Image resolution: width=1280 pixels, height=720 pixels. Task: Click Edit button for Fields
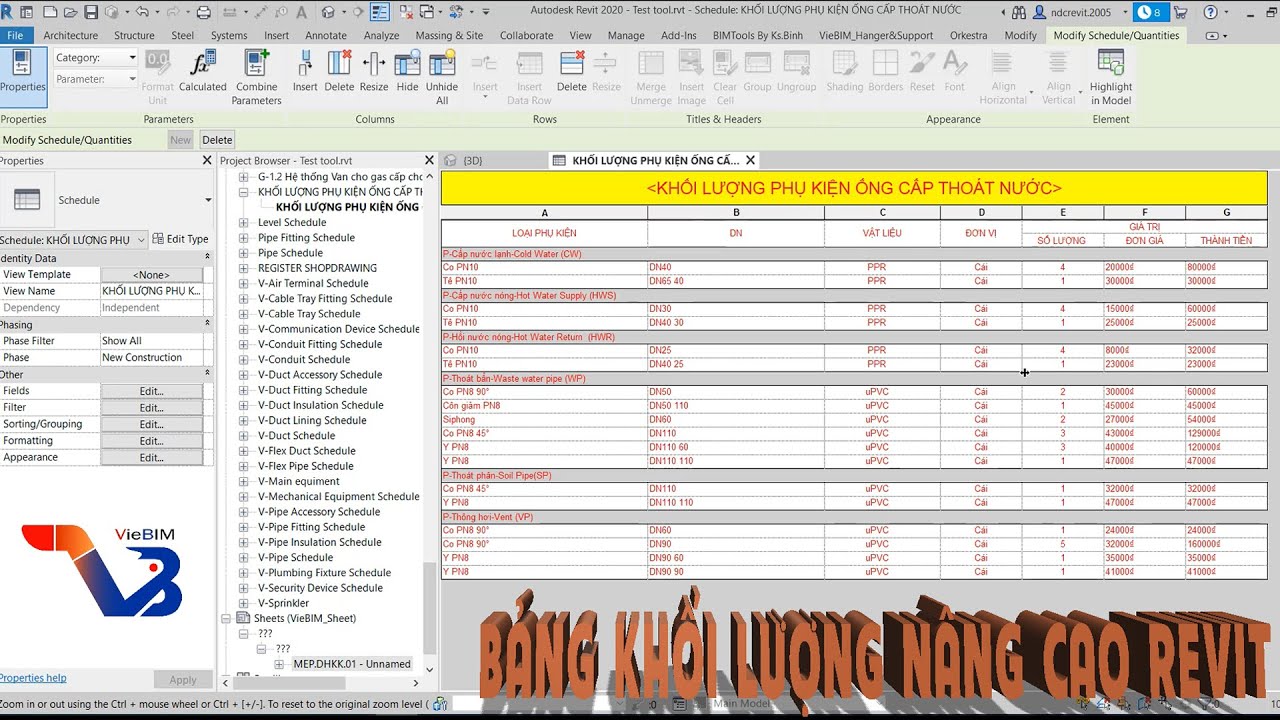pyautogui.click(x=151, y=391)
